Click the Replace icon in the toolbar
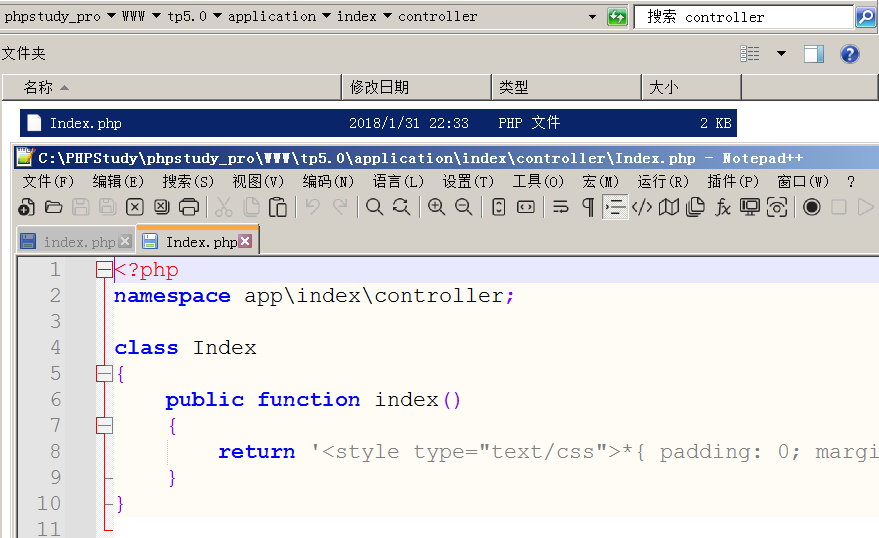Screen dimensions: 879x538 (x=401, y=207)
